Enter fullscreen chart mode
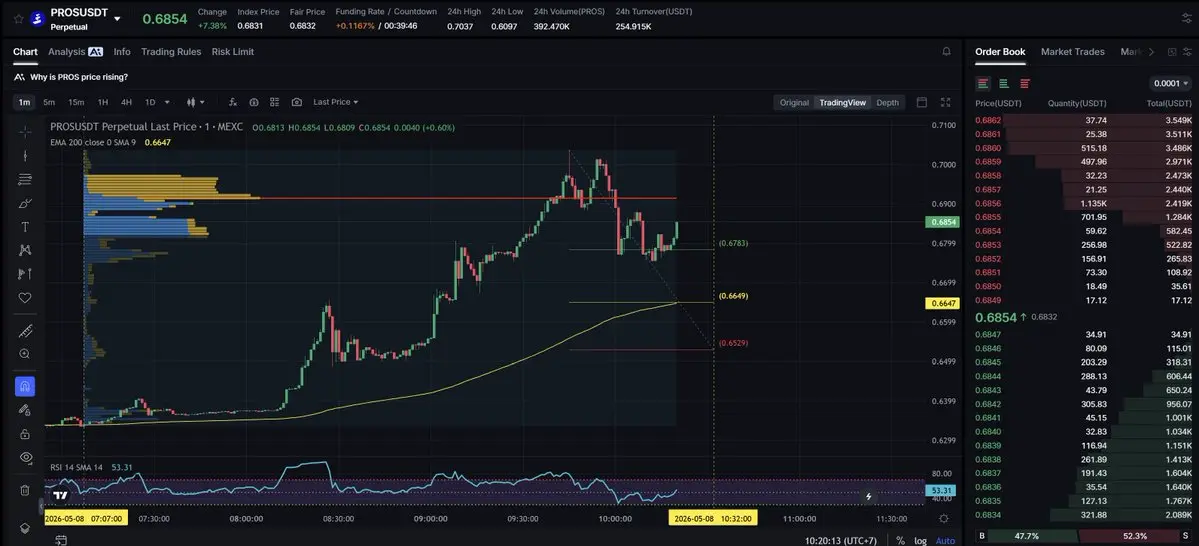Viewport: 1199px width, 546px height. click(x=945, y=102)
